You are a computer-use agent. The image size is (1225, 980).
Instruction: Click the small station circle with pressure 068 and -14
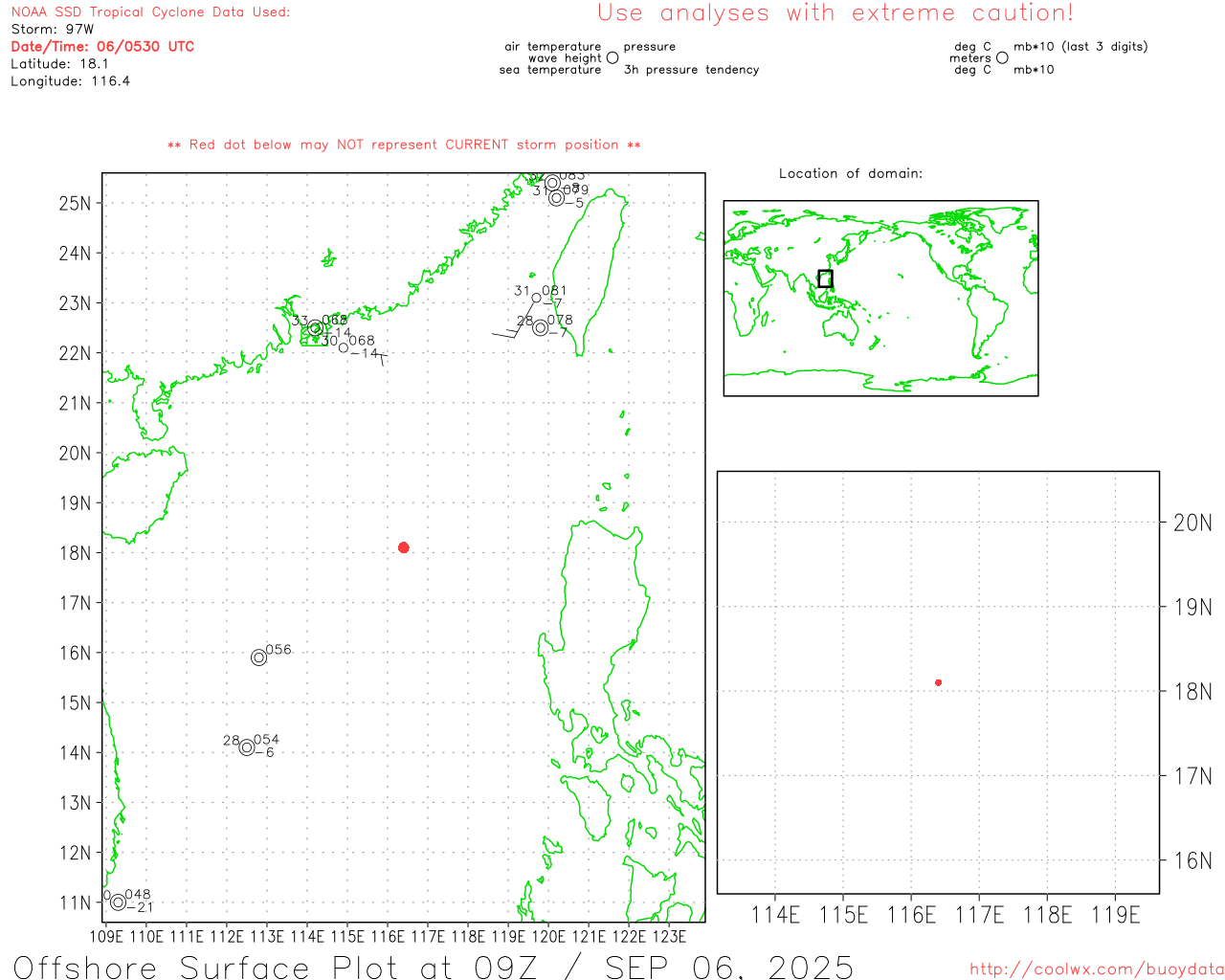tap(344, 347)
